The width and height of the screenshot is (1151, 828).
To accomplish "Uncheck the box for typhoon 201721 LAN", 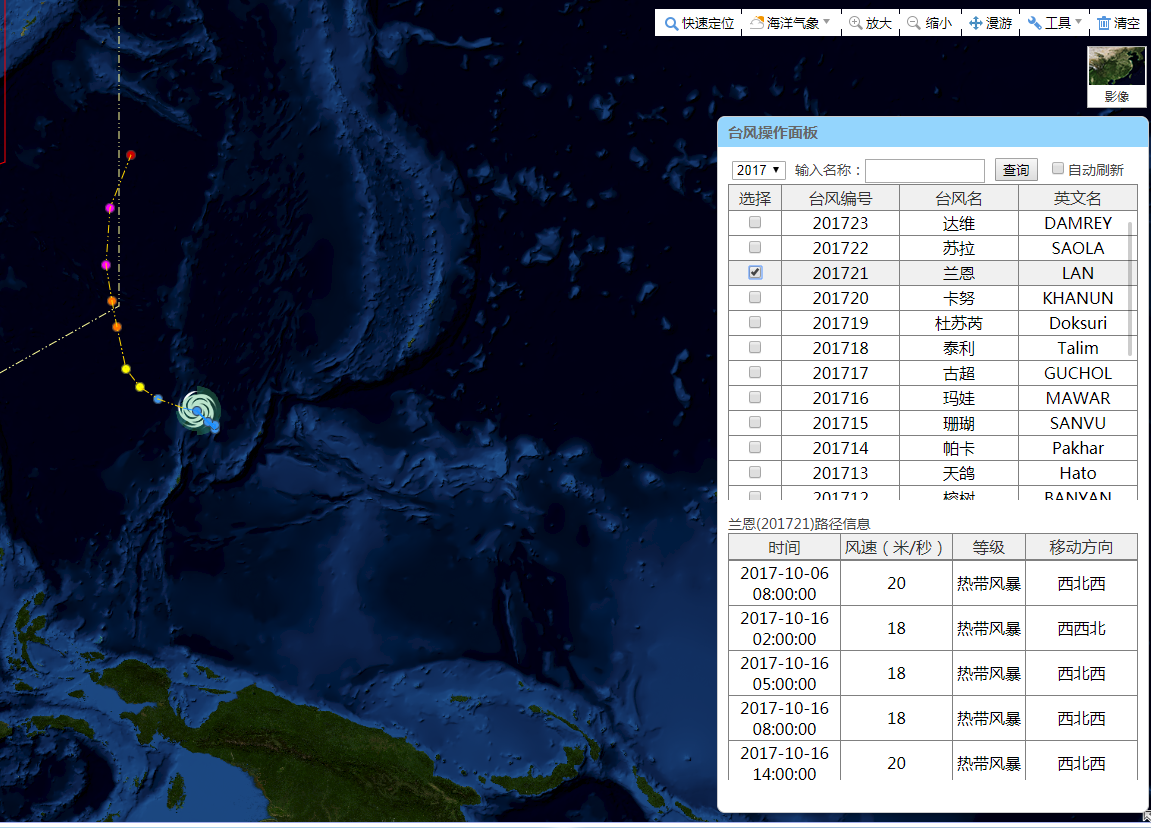I will click(x=755, y=272).
